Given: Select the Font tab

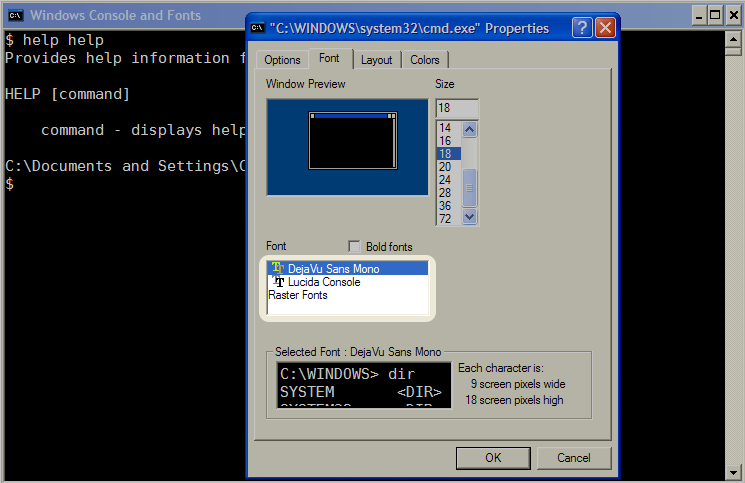Looking at the screenshot, I should click(x=329, y=58).
